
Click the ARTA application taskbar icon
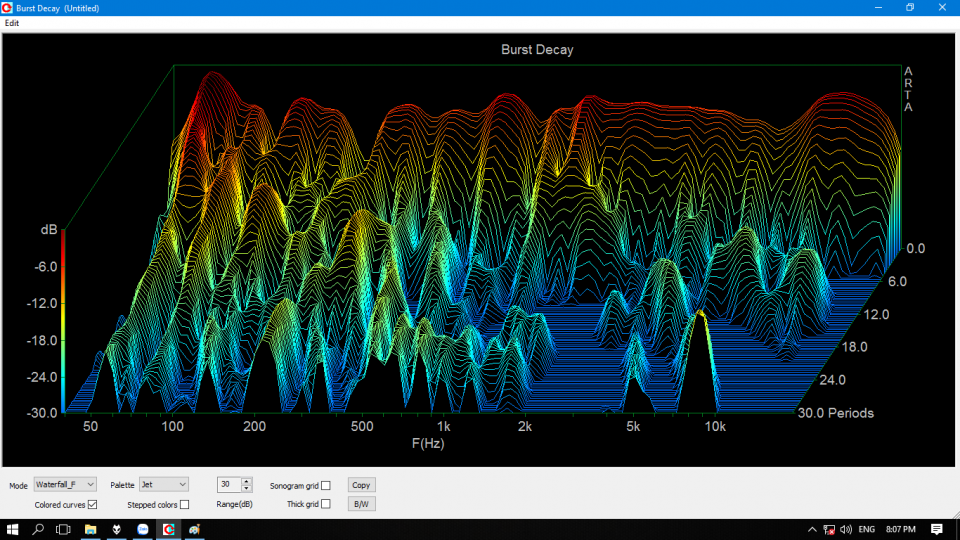pos(169,529)
